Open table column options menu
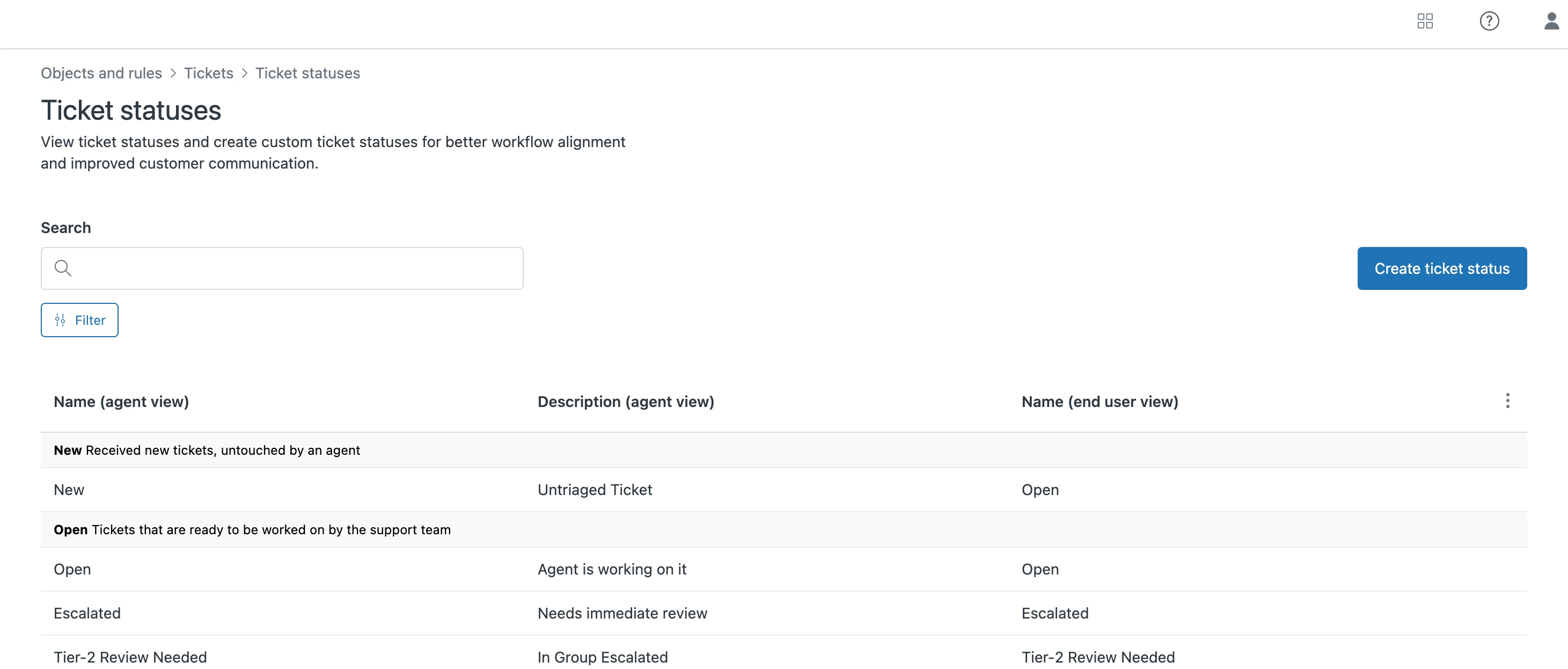The height and width of the screenshot is (669, 1568). click(x=1507, y=401)
